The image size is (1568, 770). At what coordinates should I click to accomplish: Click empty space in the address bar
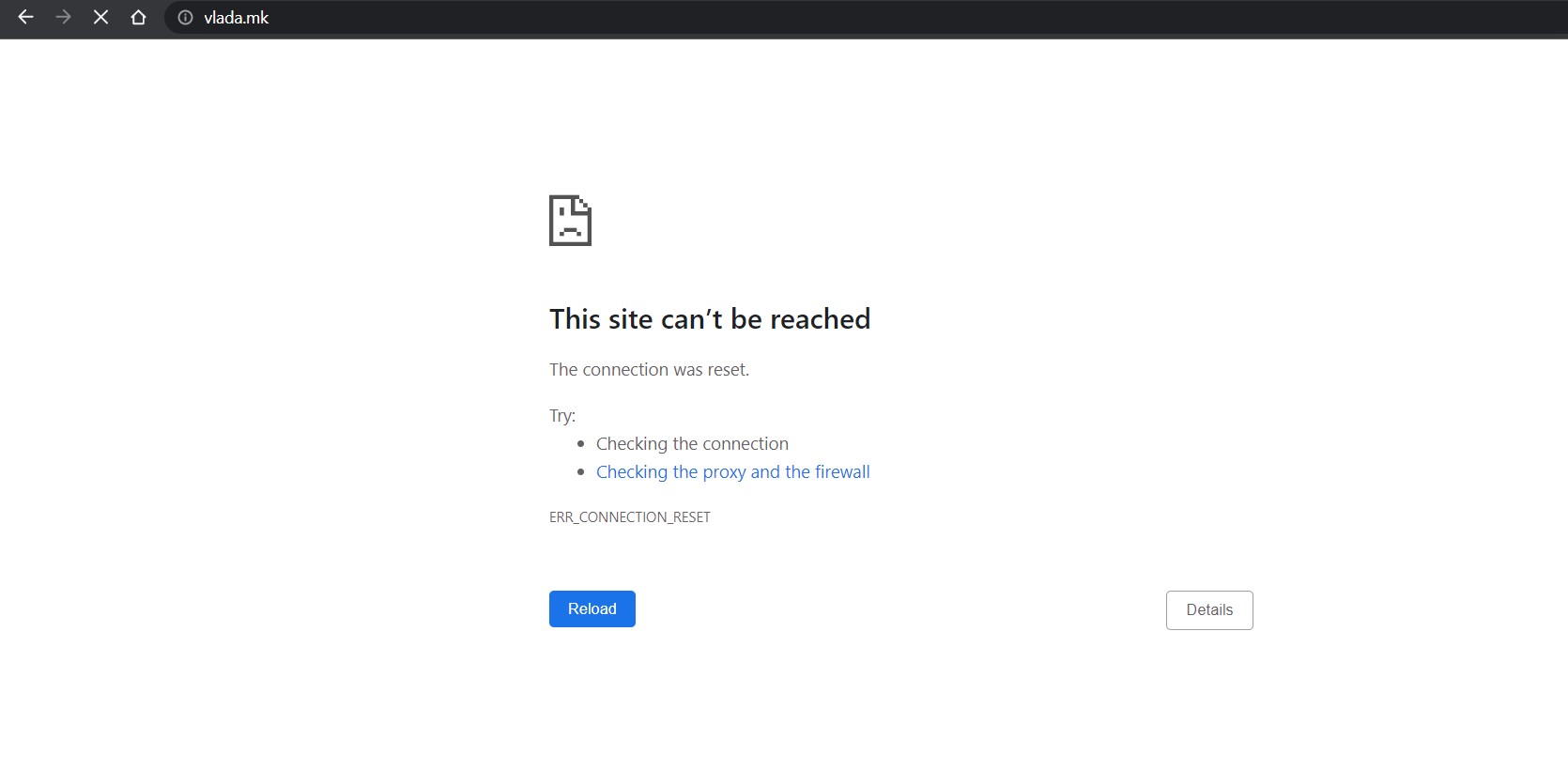[845, 18]
